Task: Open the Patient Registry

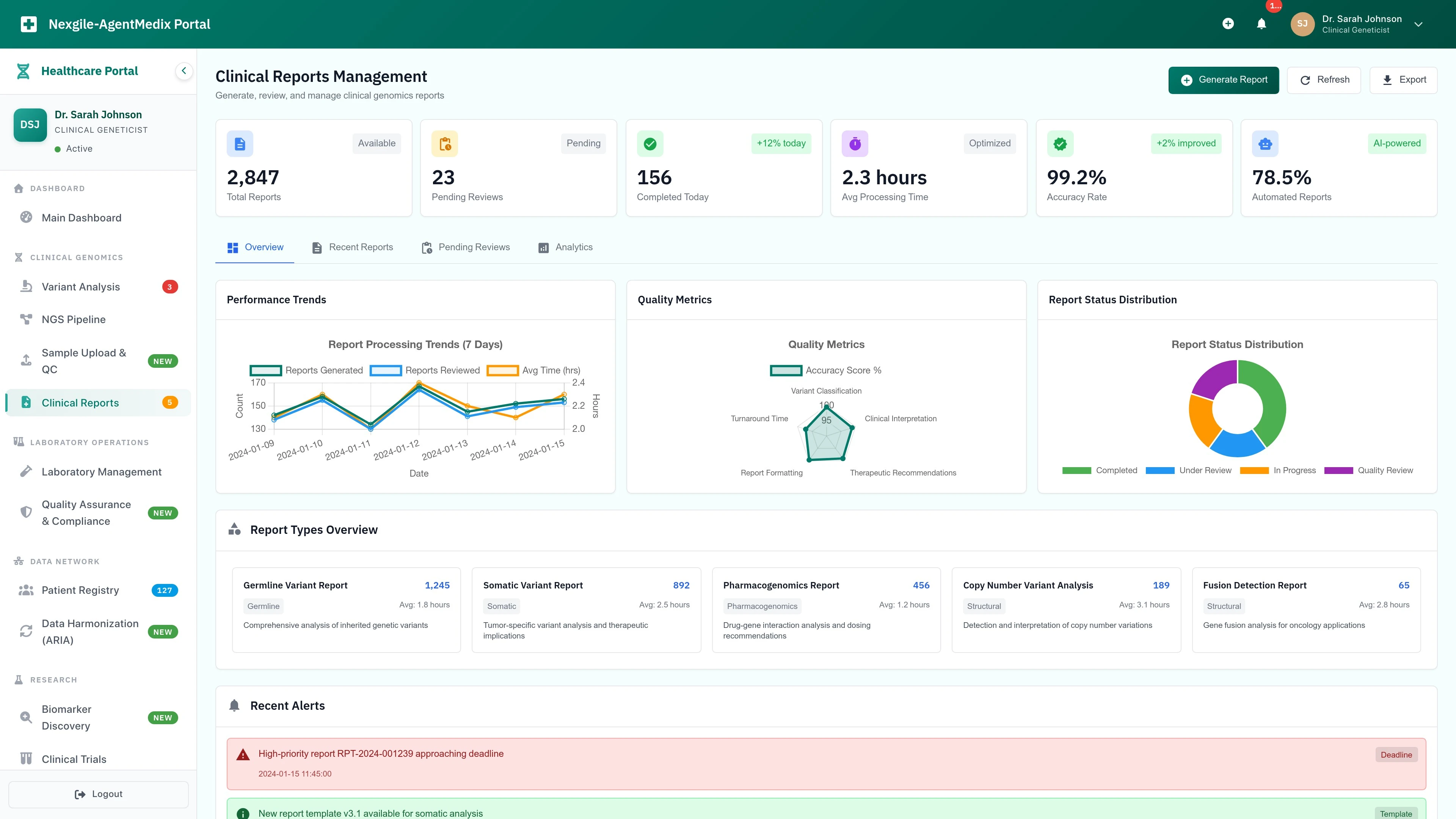Action: click(80, 590)
